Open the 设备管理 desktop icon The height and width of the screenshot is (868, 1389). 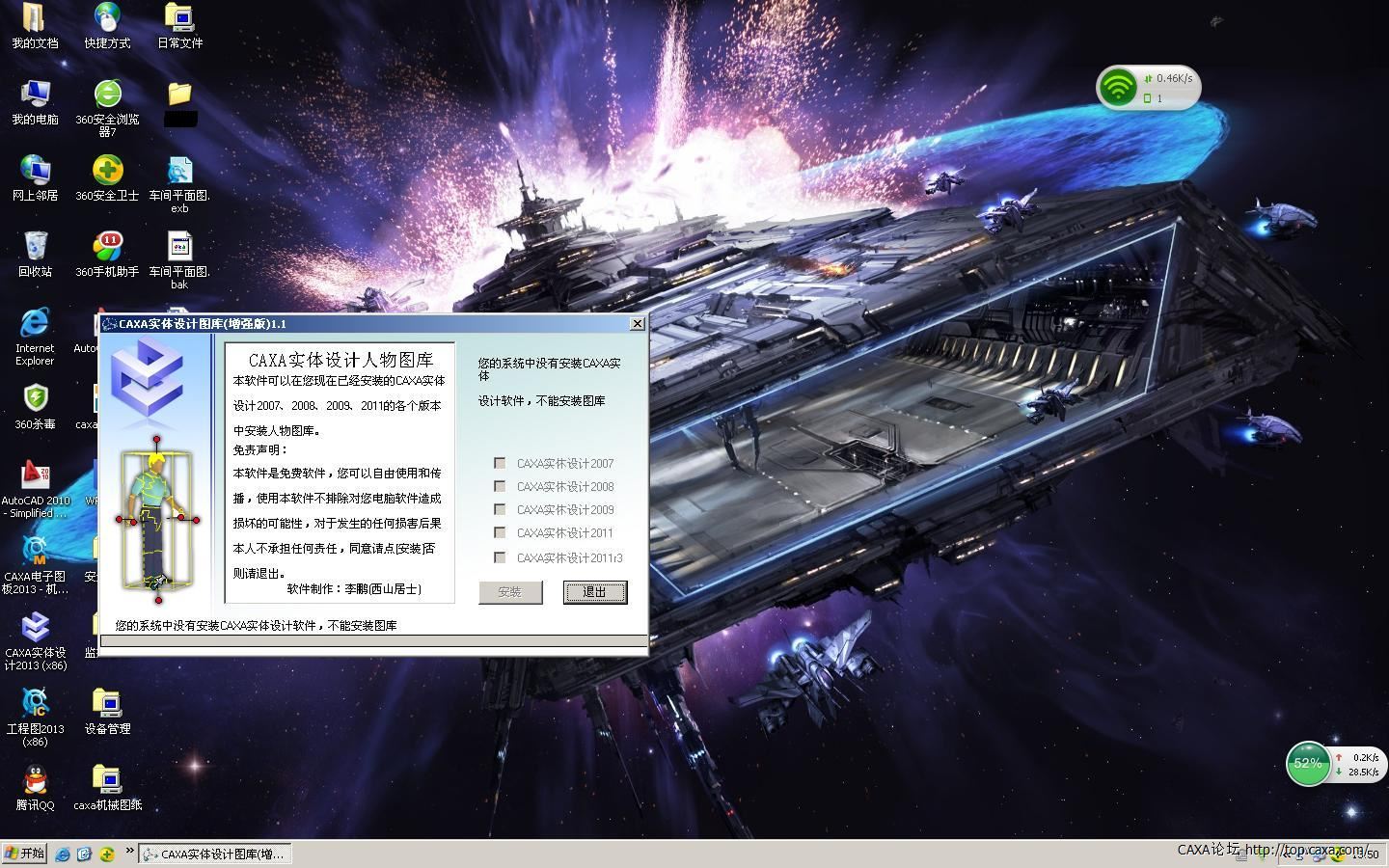(107, 712)
